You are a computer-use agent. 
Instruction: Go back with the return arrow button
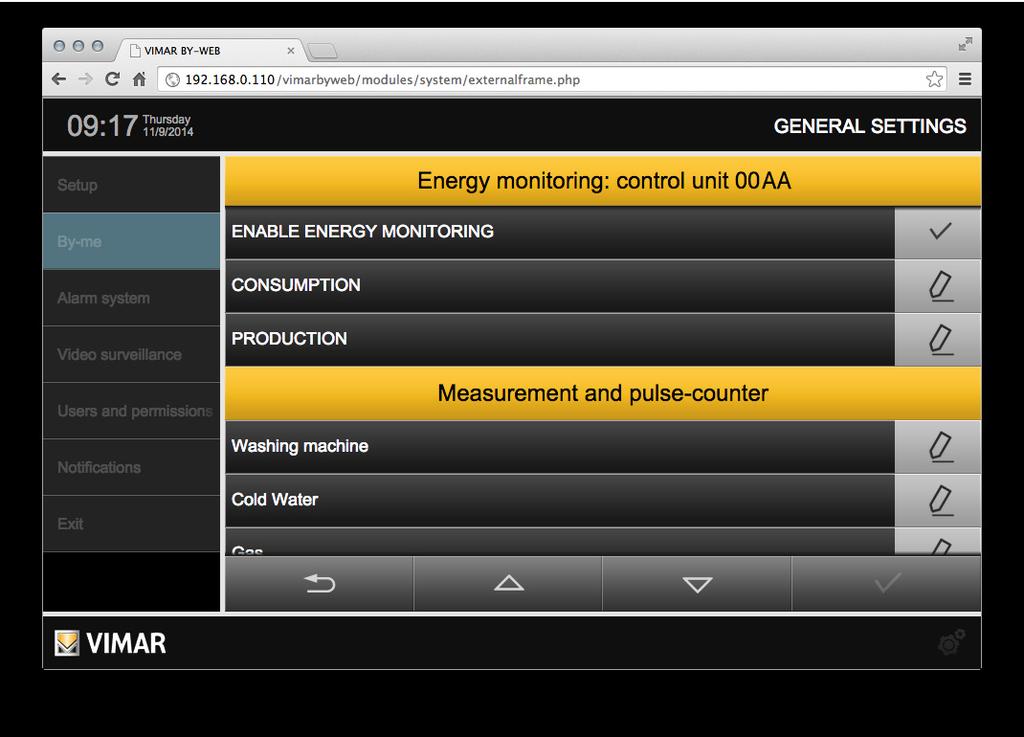point(319,584)
